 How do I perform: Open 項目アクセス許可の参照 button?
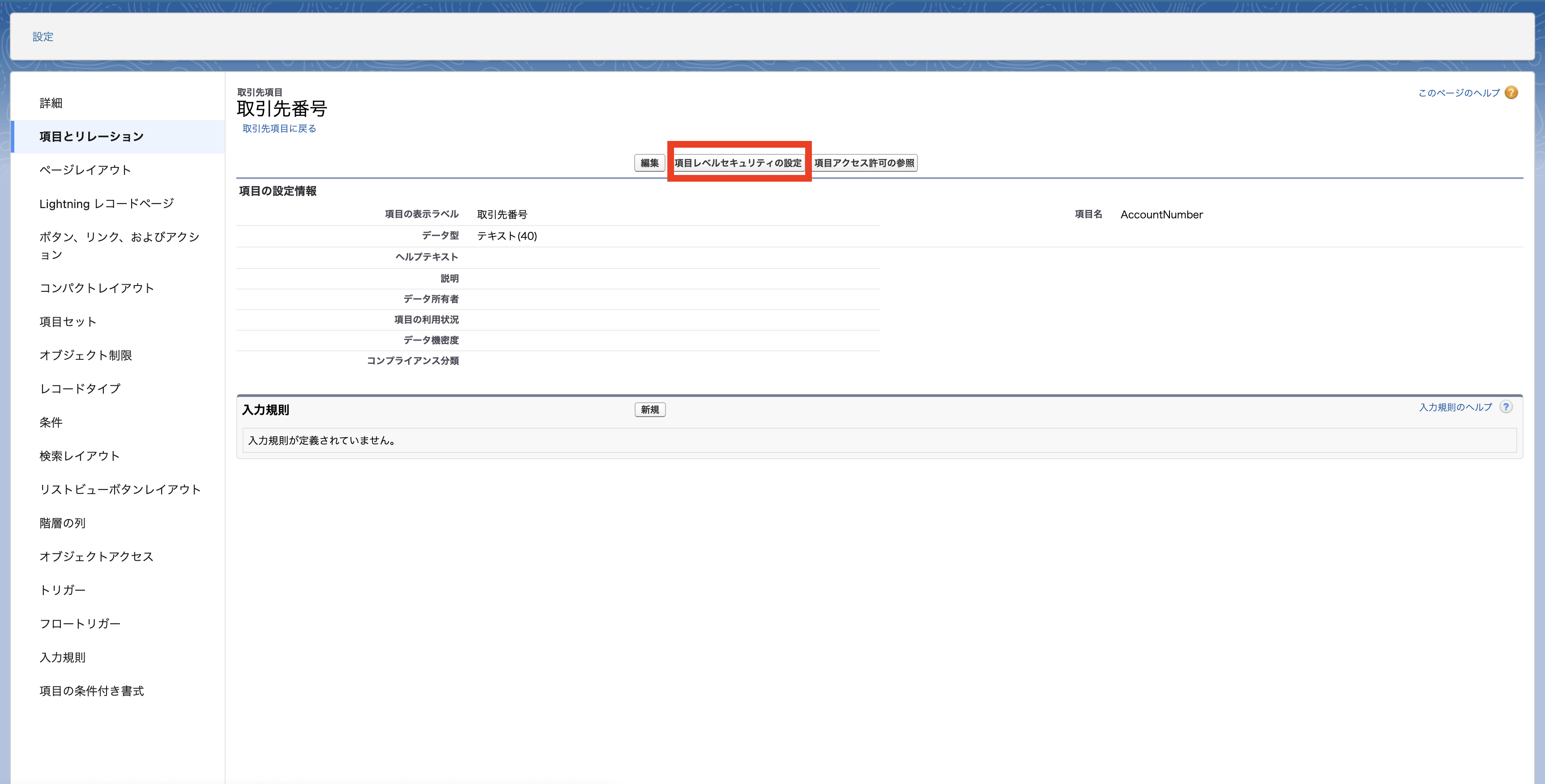tap(864, 163)
